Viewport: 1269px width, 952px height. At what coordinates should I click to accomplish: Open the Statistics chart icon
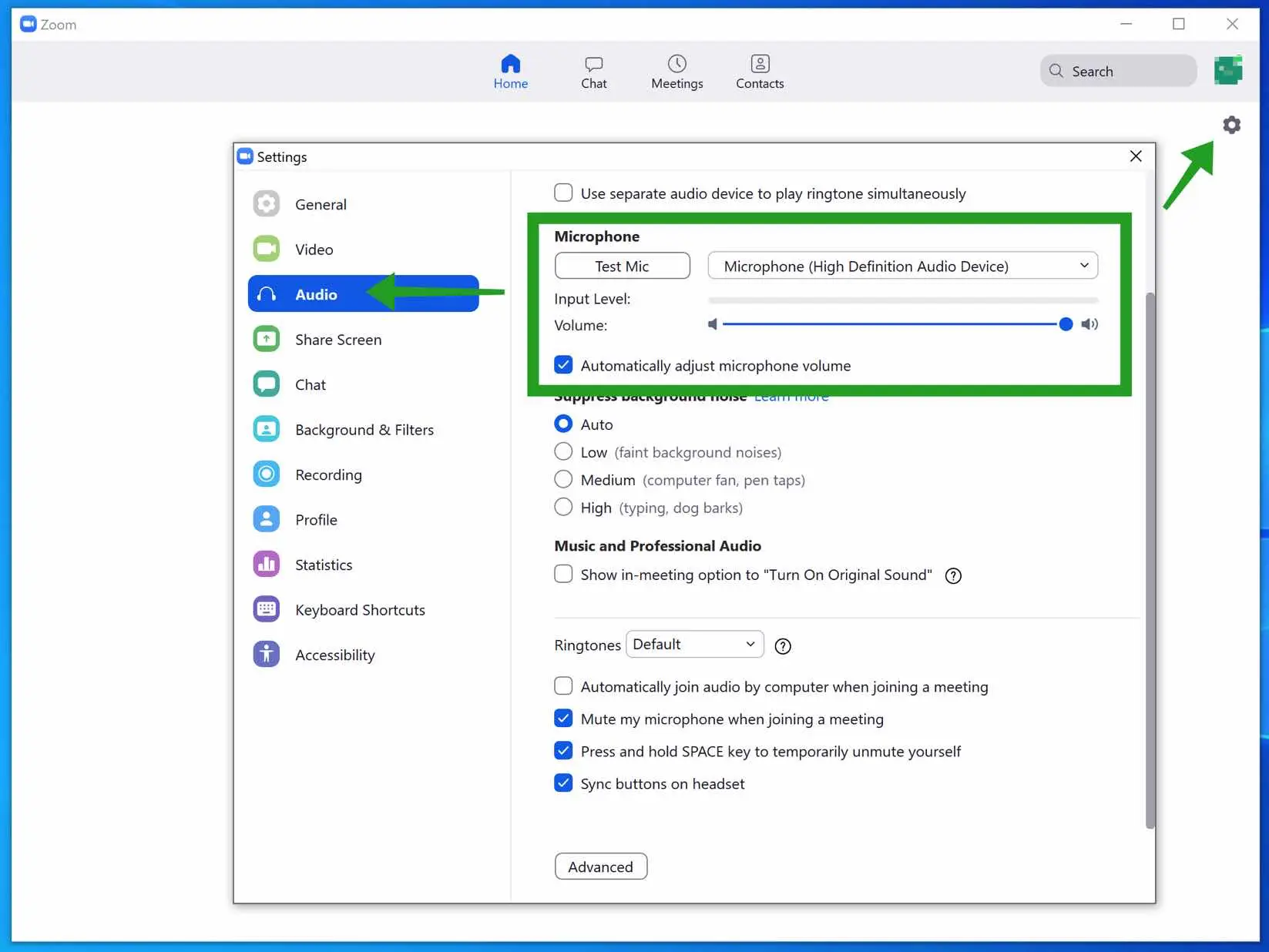(267, 565)
